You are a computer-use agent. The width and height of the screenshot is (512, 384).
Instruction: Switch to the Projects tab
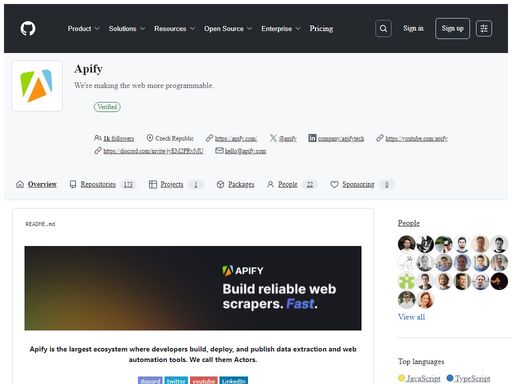(176, 184)
